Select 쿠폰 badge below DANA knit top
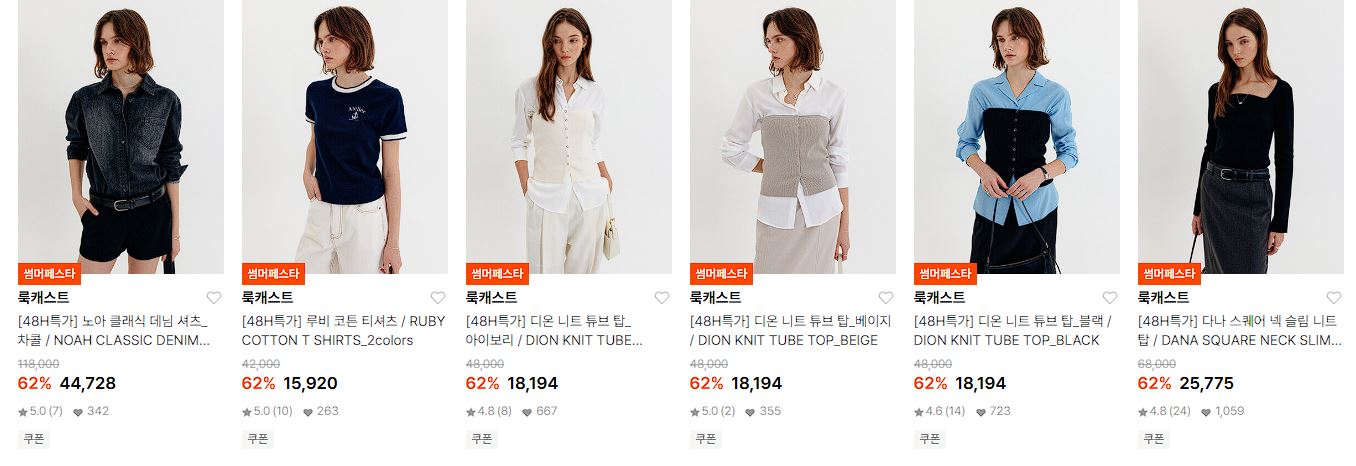The image size is (1356, 466). click(1154, 439)
